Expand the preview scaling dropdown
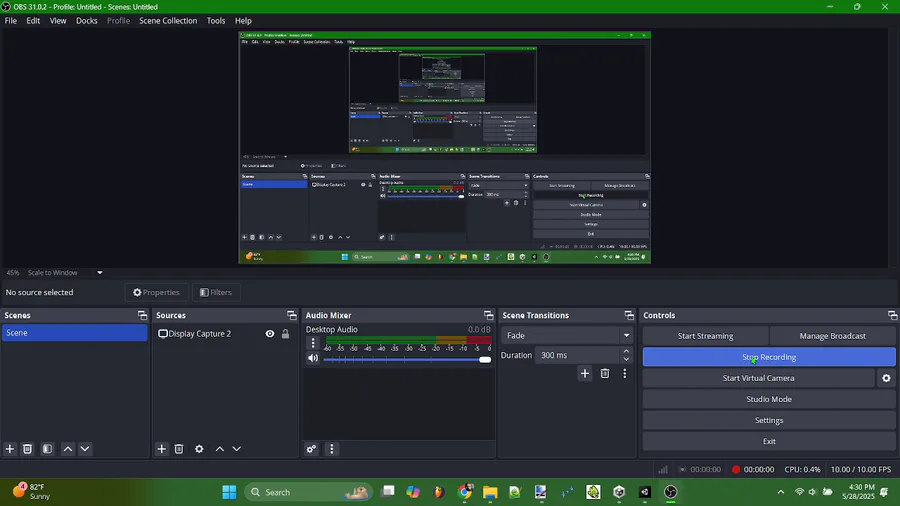Image resolution: width=900 pixels, height=506 pixels. [x=99, y=273]
